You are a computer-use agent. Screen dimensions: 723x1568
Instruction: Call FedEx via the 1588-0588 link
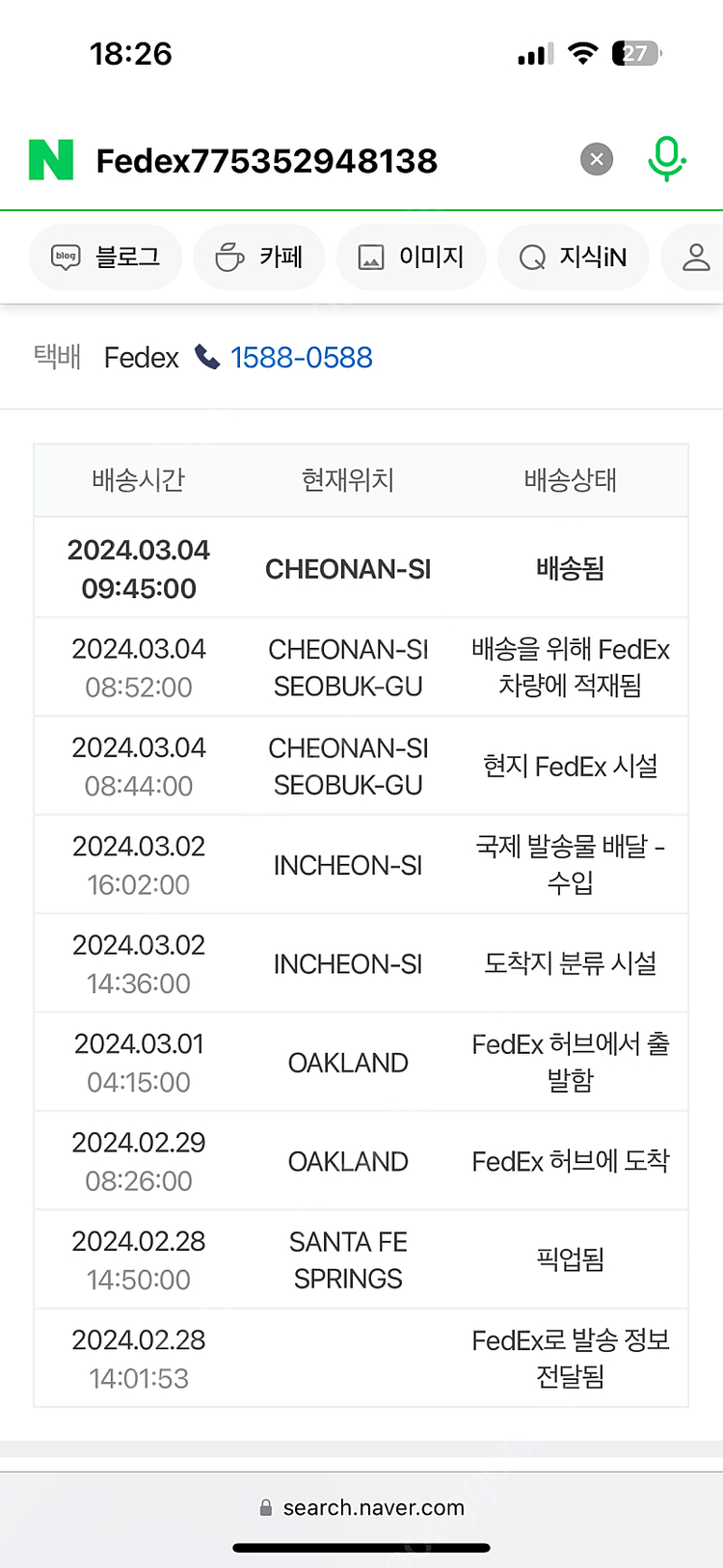pyautogui.click(x=301, y=357)
